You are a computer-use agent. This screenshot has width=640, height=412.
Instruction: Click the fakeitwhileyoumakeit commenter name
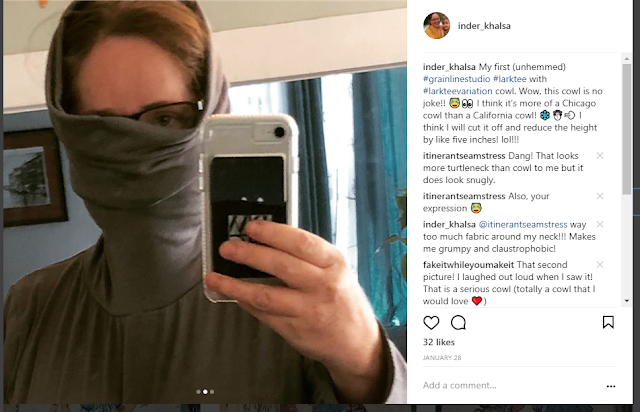pyautogui.click(x=469, y=265)
